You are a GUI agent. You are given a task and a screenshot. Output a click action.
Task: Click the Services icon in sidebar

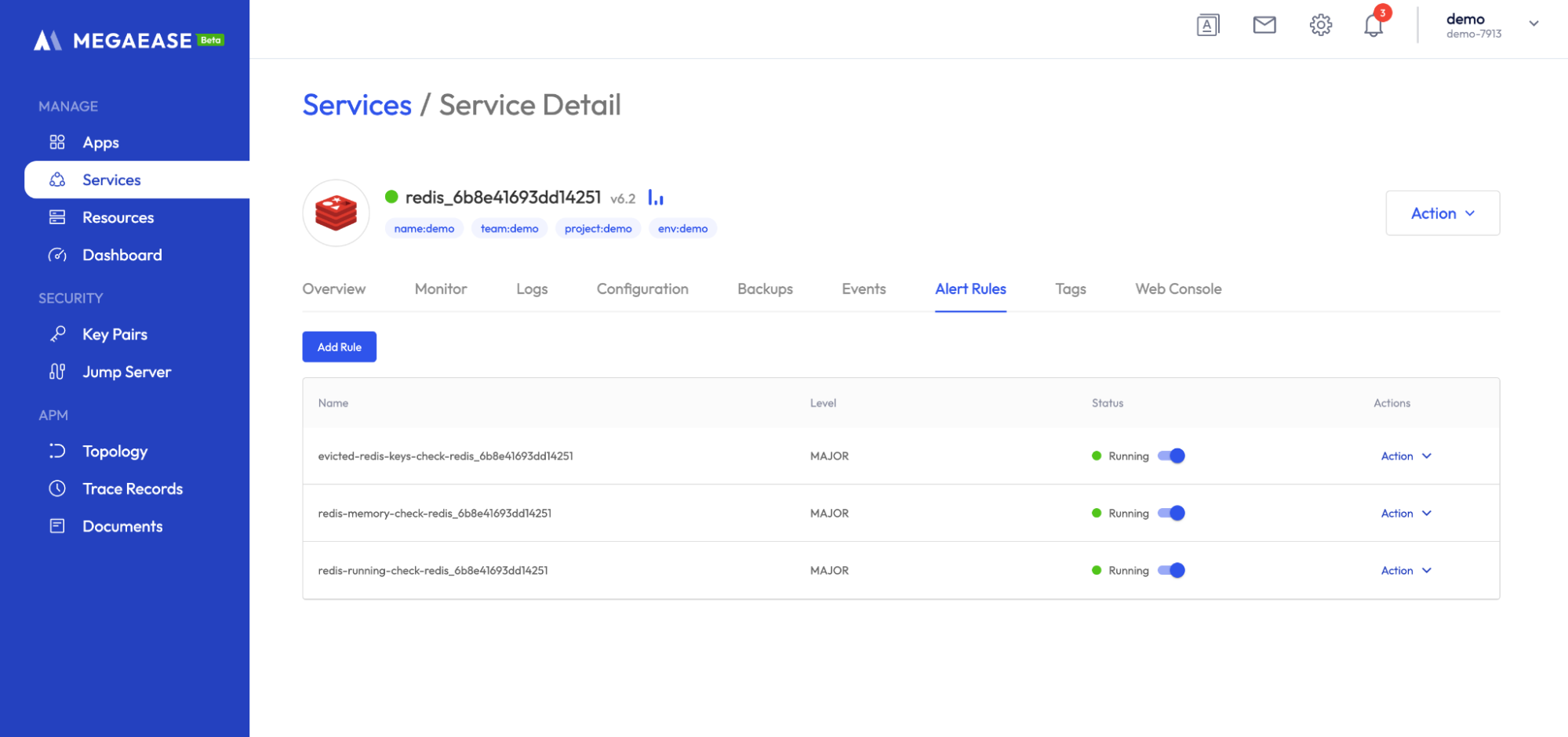point(57,180)
